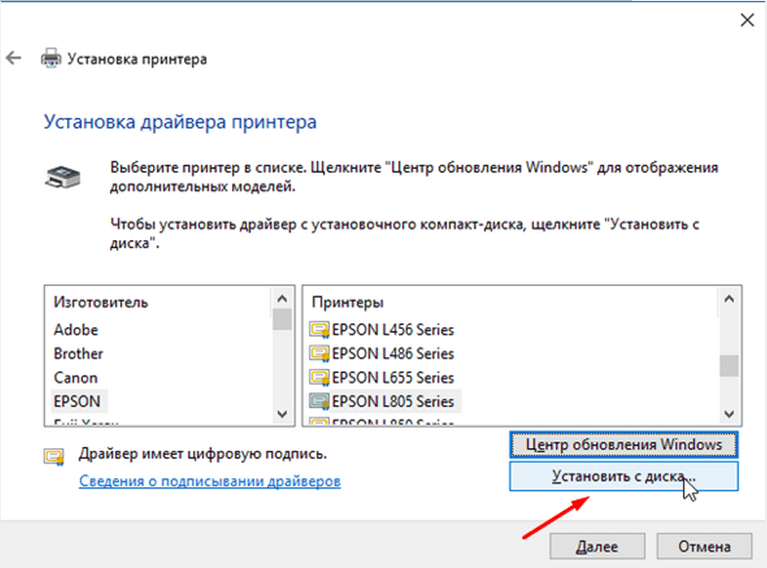
Task: Click the EPSON L486 Series driver icon
Action: click(x=320, y=353)
